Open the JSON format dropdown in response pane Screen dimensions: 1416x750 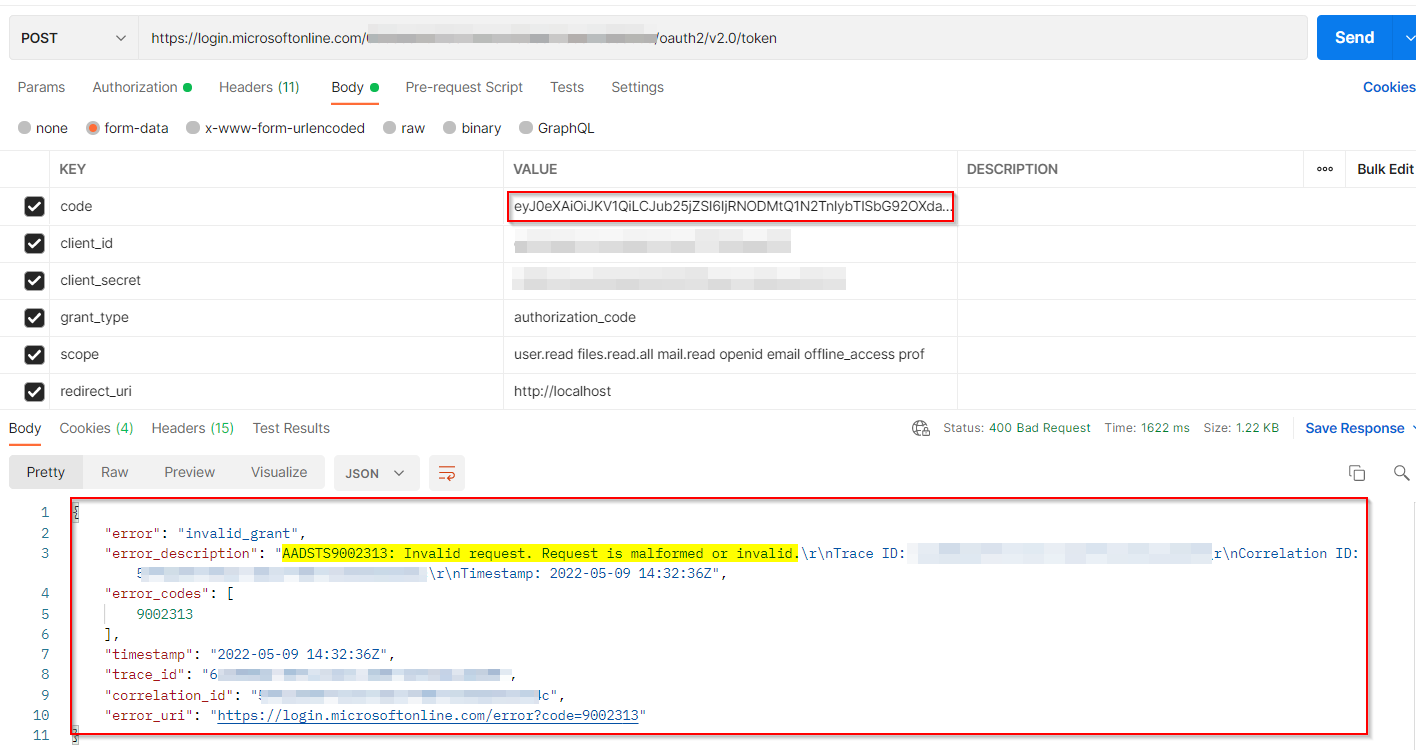(376, 472)
